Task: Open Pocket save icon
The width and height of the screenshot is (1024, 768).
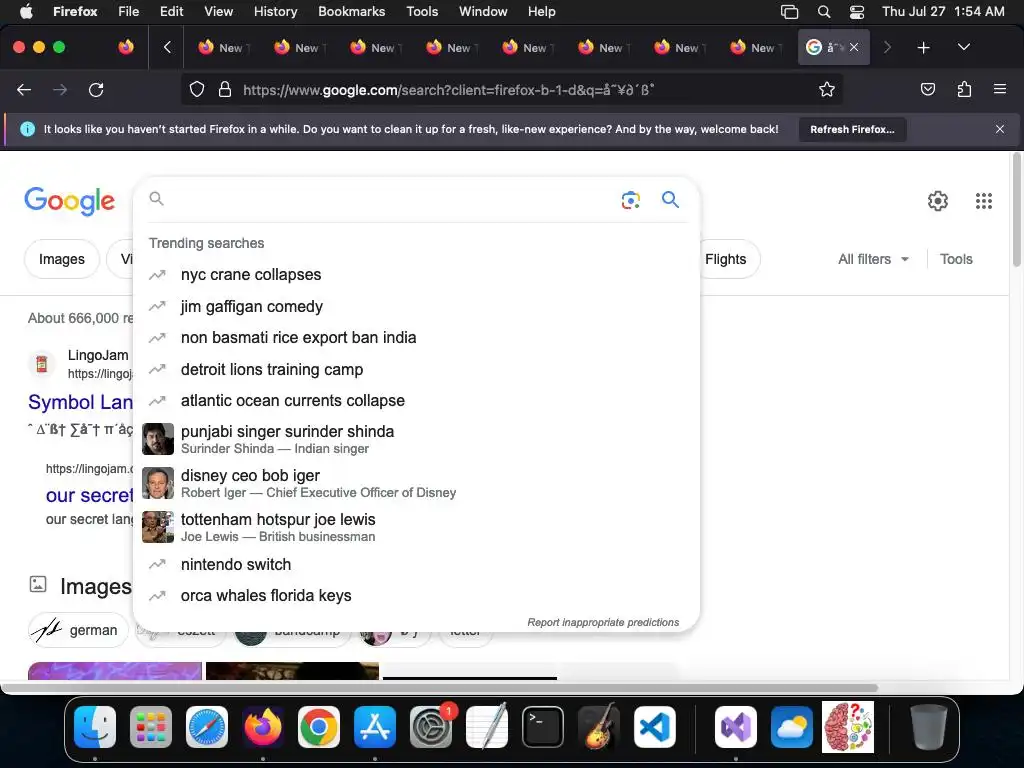Action: tap(927, 89)
